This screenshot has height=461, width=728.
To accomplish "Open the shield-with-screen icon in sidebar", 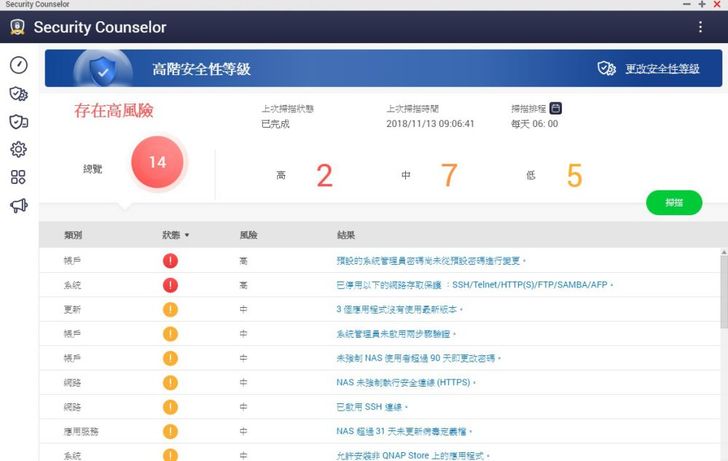I will click(19, 122).
